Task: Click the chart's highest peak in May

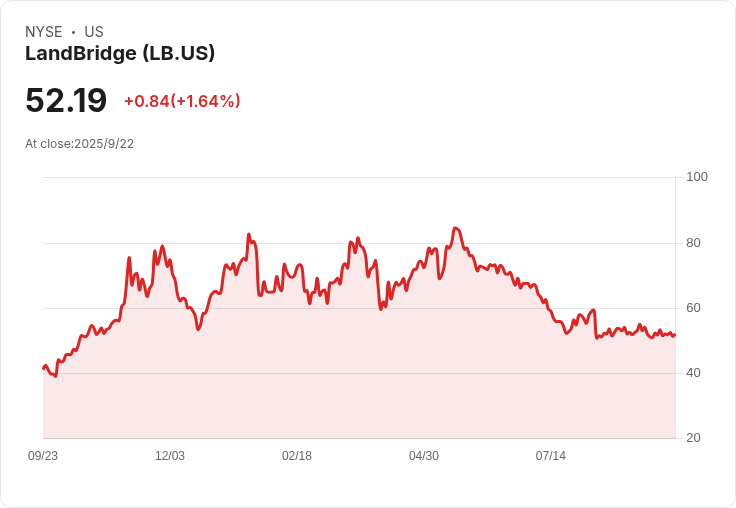Action: pyautogui.click(x=455, y=228)
